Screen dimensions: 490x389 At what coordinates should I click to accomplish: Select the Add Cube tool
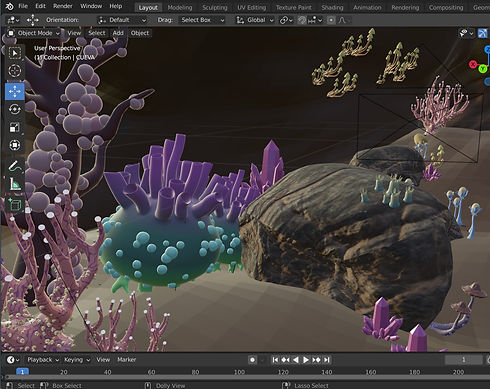click(15, 204)
